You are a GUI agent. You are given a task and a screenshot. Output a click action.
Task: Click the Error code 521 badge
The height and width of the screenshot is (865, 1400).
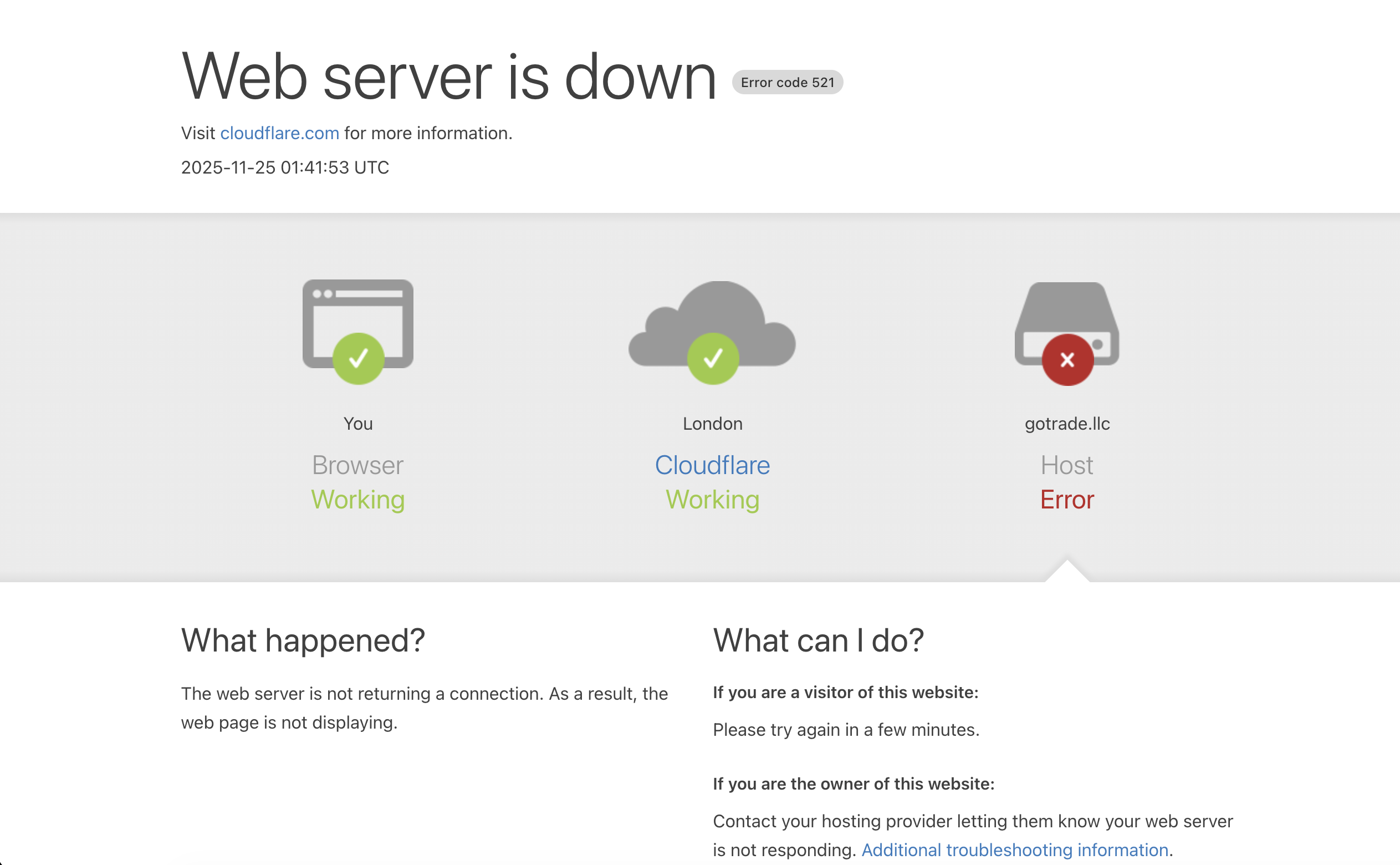pos(786,83)
